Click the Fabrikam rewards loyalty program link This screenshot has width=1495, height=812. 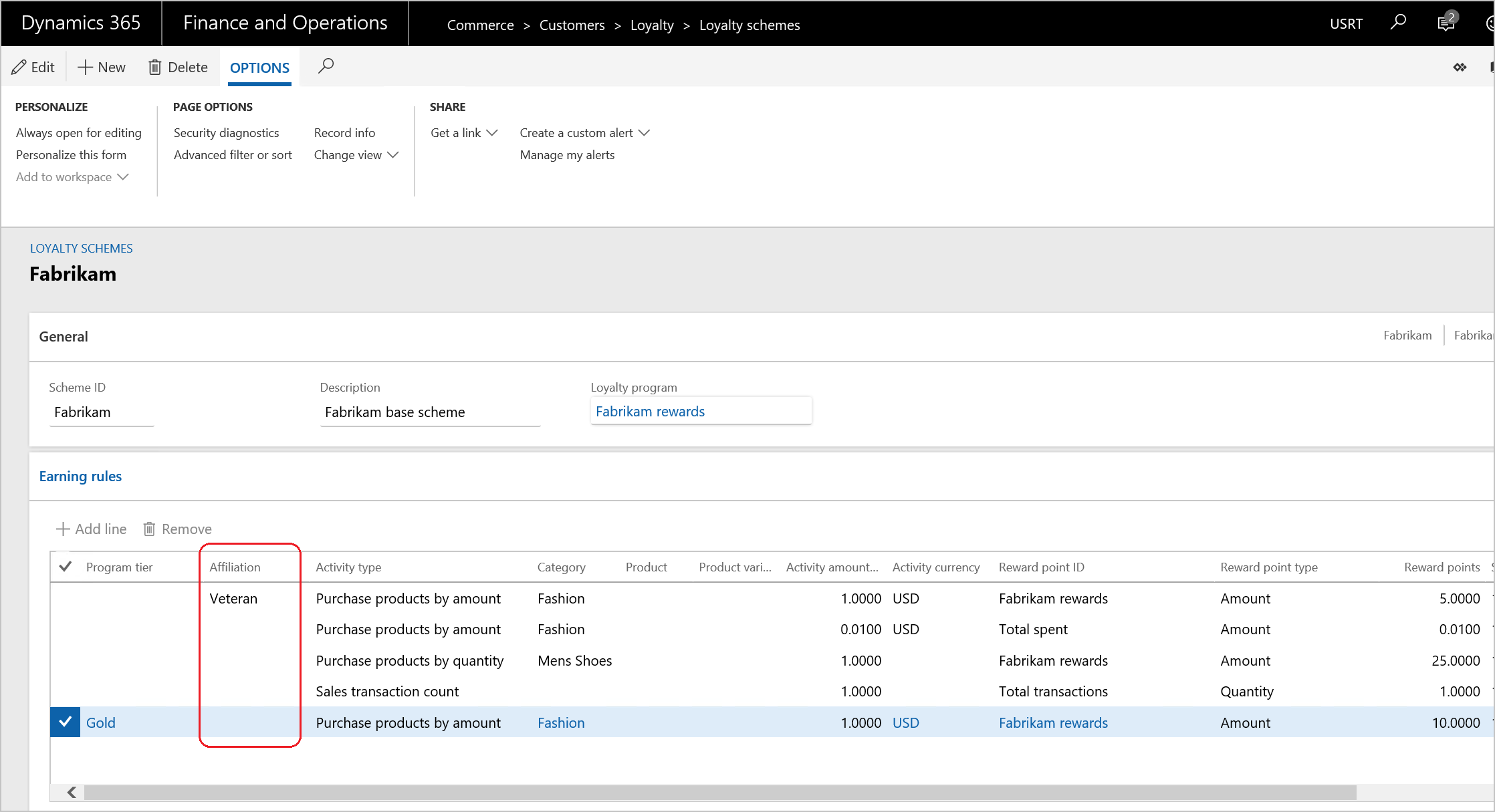(650, 411)
